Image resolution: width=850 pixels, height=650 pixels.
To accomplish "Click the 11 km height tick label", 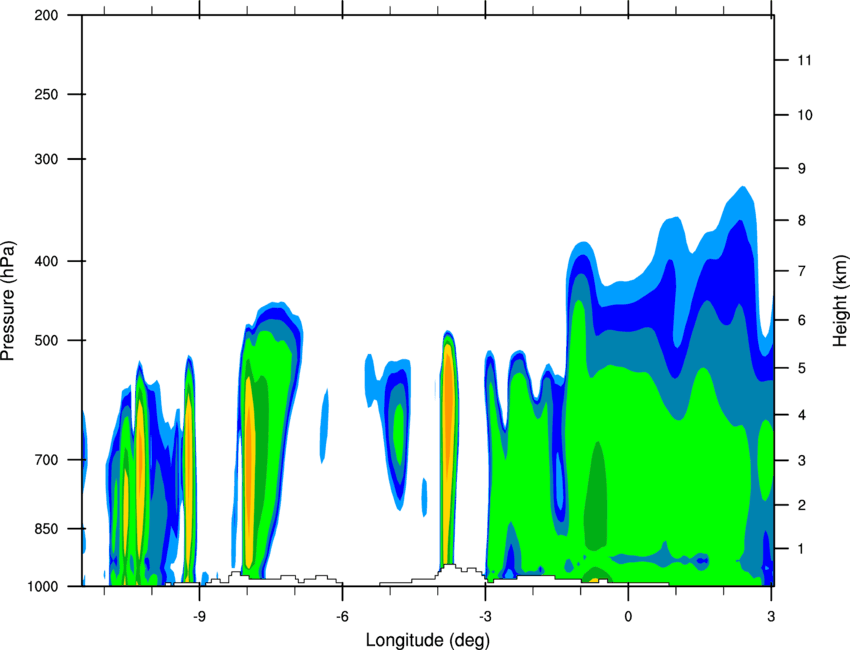I will click(x=804, y=60).
